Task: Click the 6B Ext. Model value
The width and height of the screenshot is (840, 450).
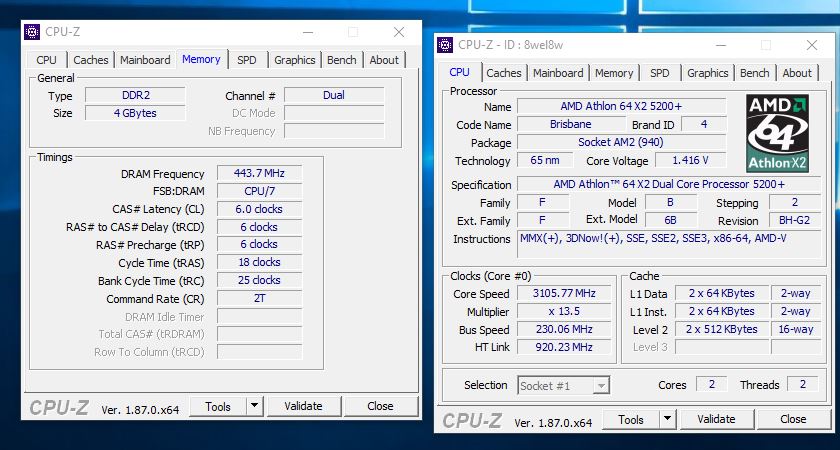Action: [671, 220]
